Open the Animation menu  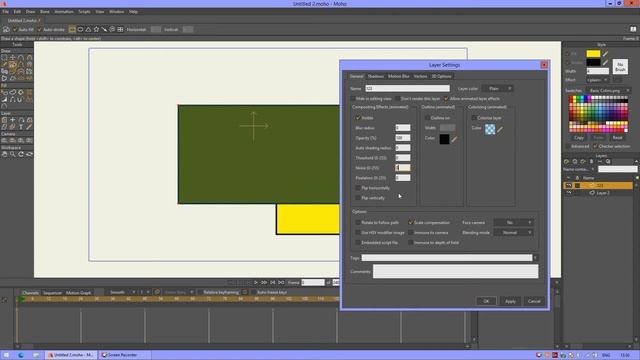point(64,12)
